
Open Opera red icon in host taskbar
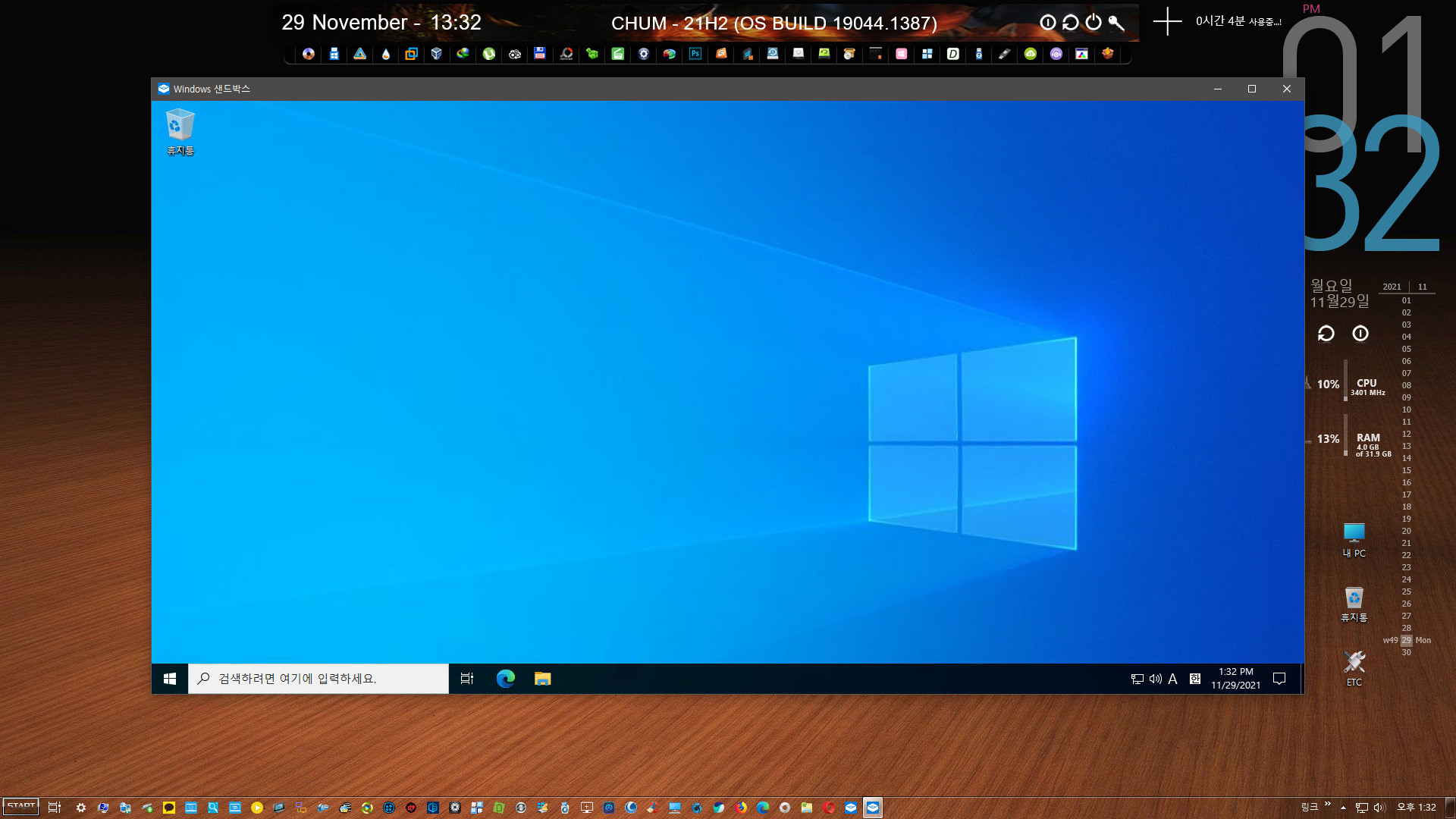(x=829, y=808)
